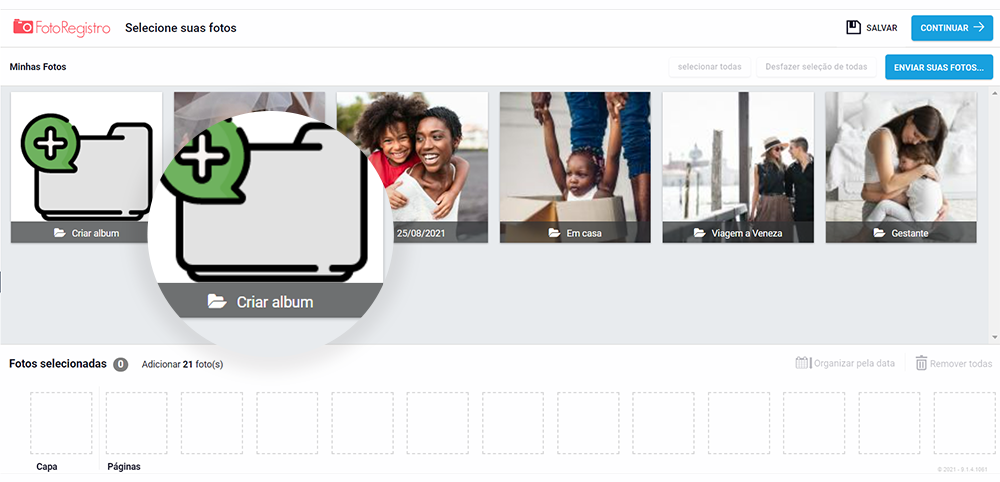Click Desfazer seleção de todas button
Viewport: 1000px width, 482px height.
(x=816, y=67)
